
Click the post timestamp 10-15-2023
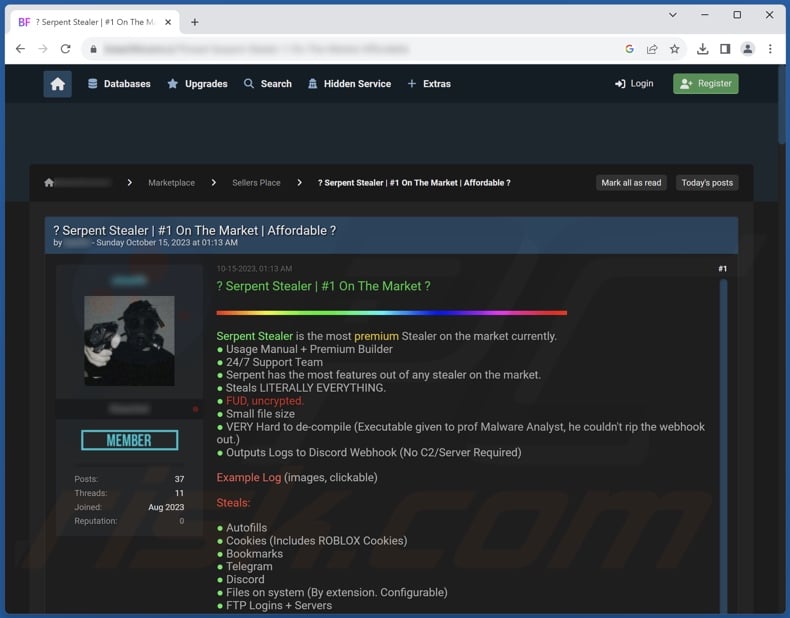(x=254, y=269)
